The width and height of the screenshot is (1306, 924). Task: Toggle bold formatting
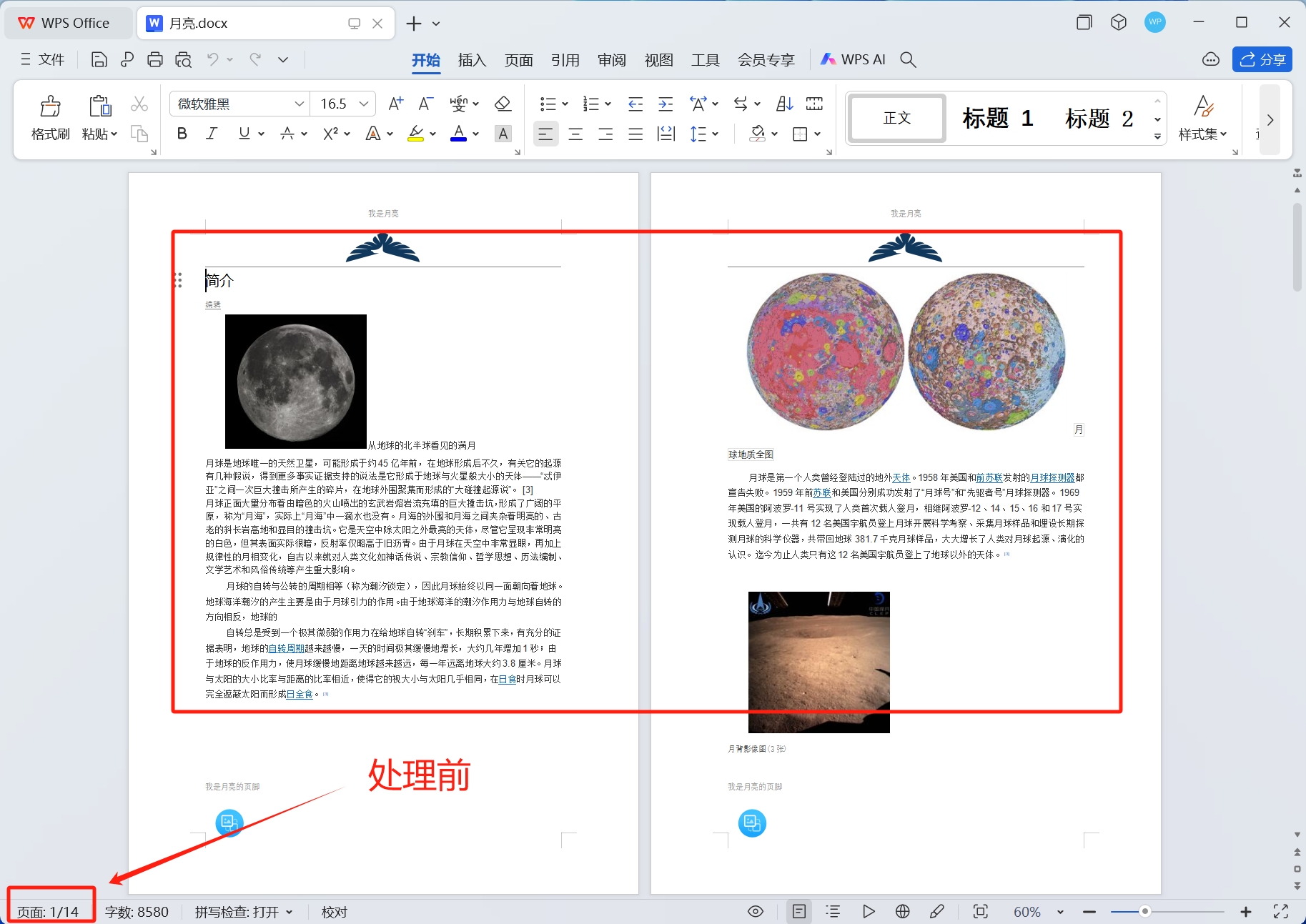click(182, 134)
